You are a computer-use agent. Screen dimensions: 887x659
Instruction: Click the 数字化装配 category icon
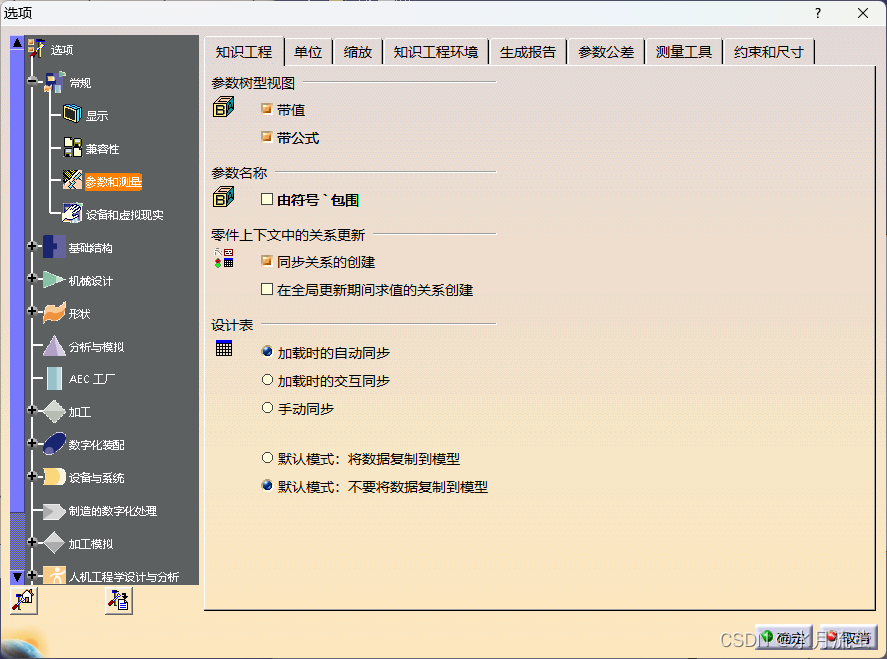[54, 444]
